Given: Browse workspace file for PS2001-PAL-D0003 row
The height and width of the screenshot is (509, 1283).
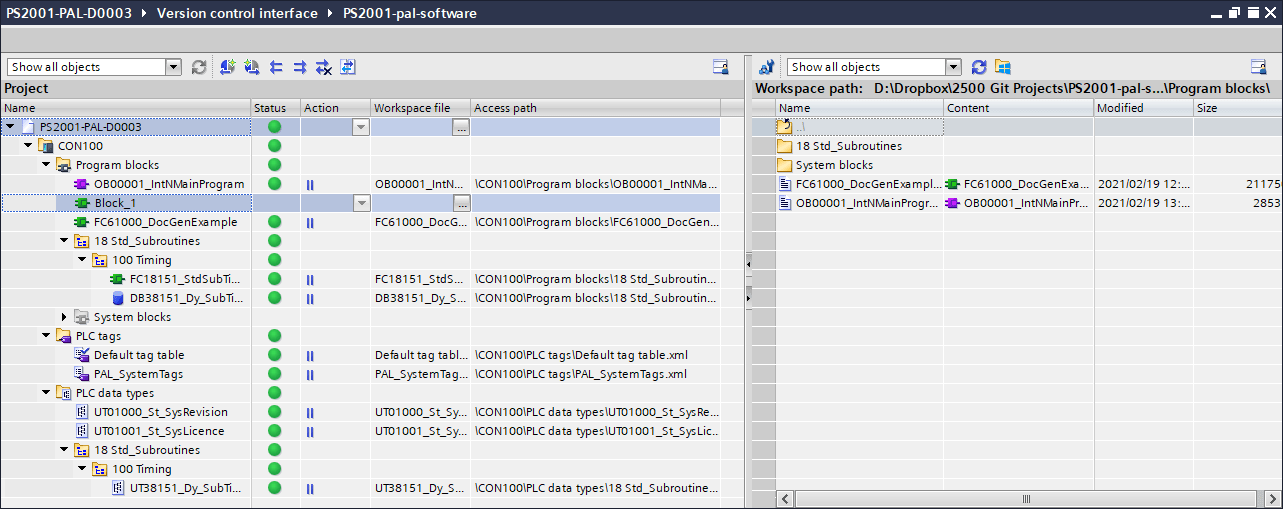Looking at the screenshot, I should coord(460,127).
